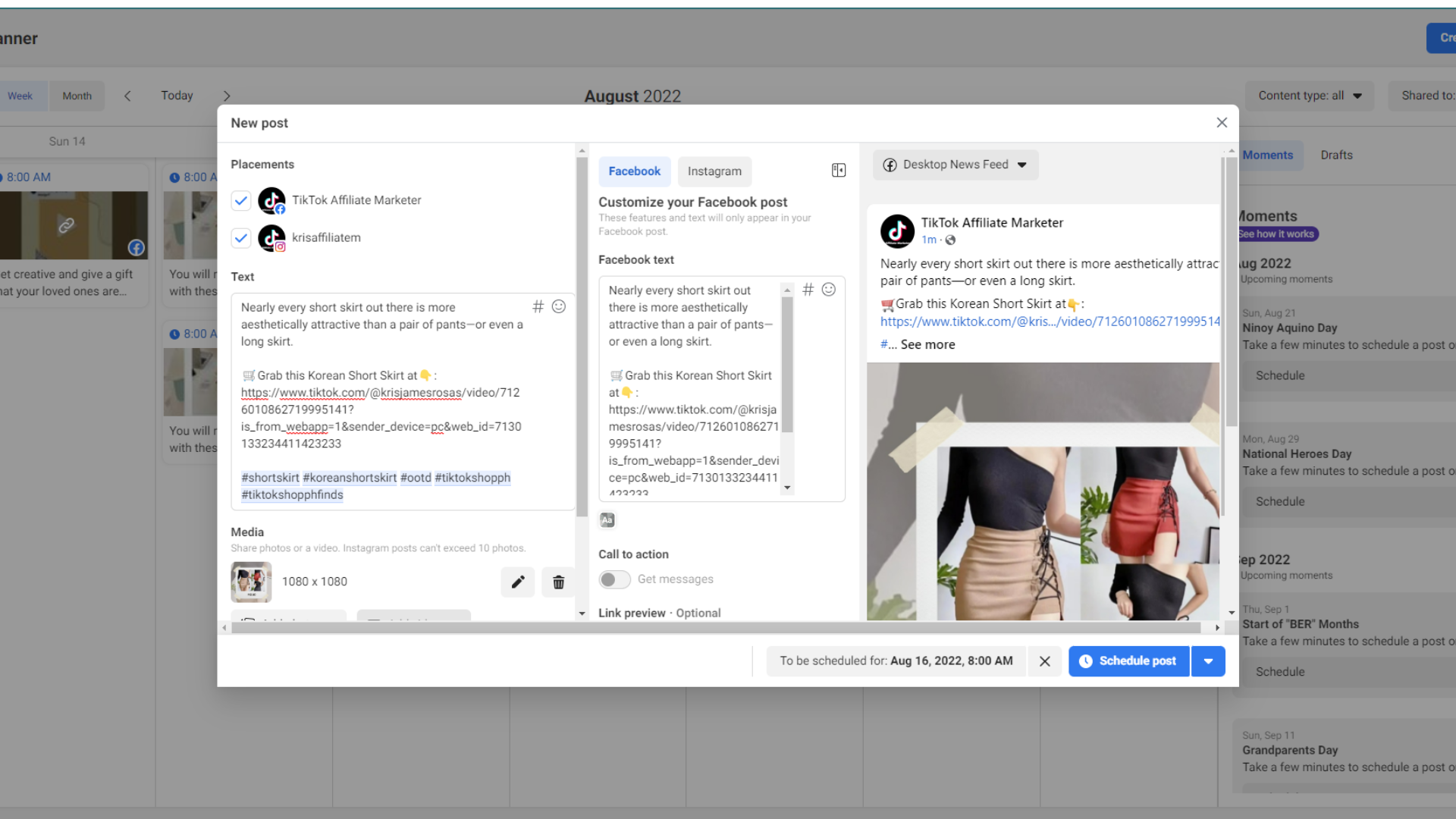Click See more in post preview

927,344
